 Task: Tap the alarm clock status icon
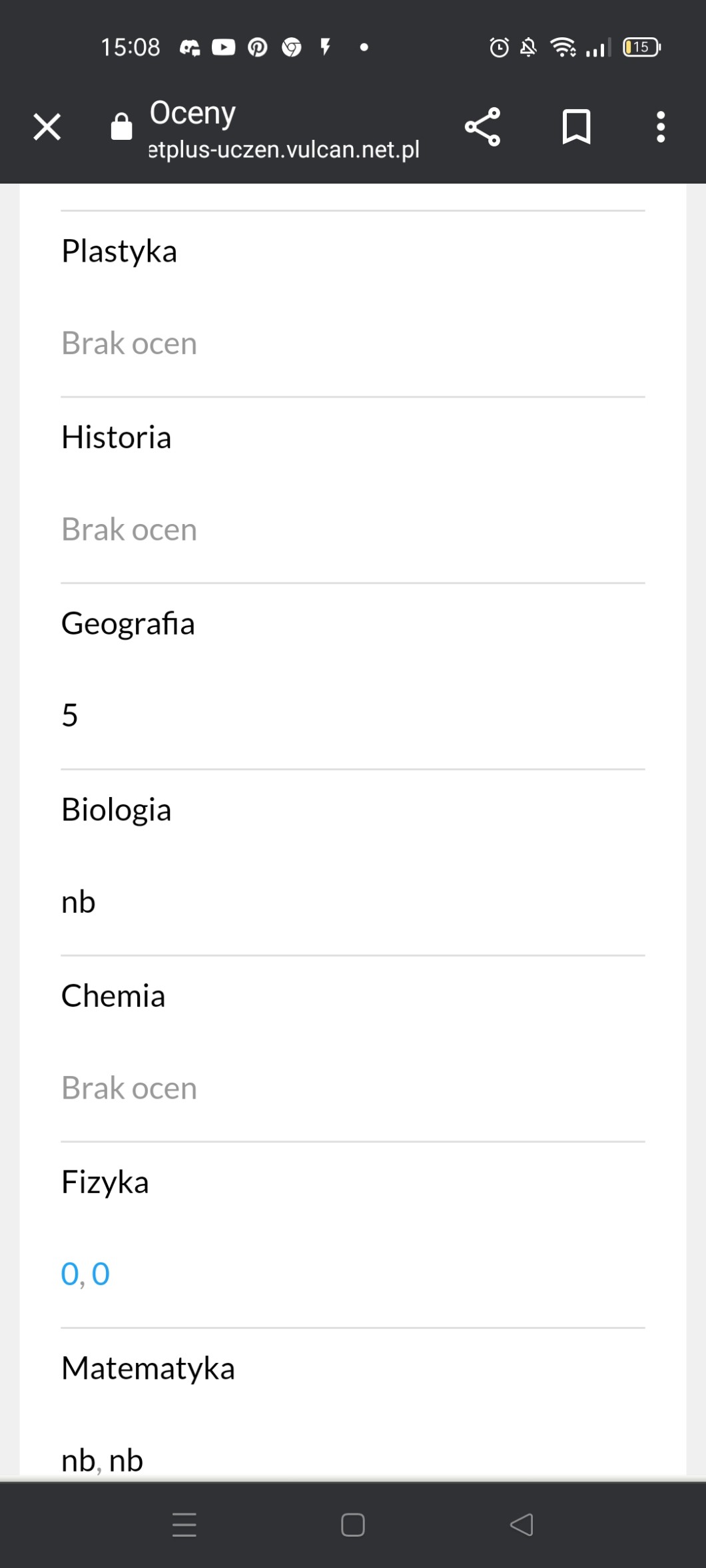pyautogui.click(x=499, y=47)
